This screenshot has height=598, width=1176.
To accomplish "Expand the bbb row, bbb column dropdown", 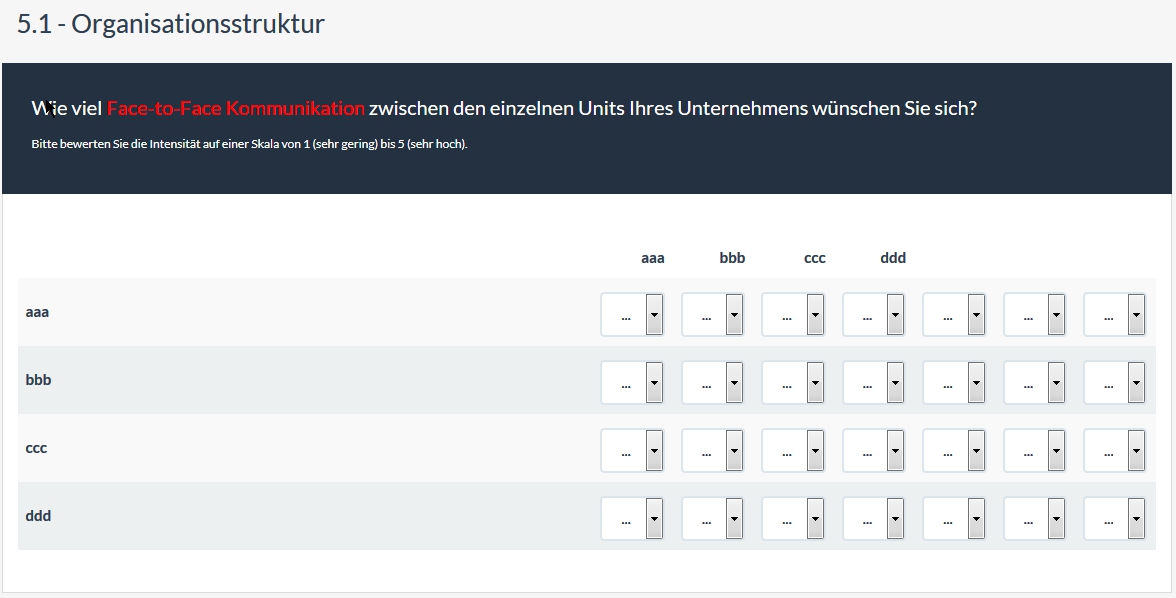I will (x=712, y=382).
